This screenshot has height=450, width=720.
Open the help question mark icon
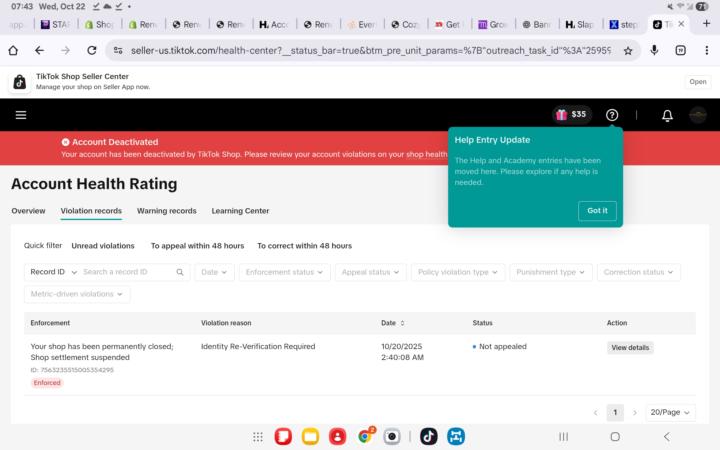[x=612, y=115]
